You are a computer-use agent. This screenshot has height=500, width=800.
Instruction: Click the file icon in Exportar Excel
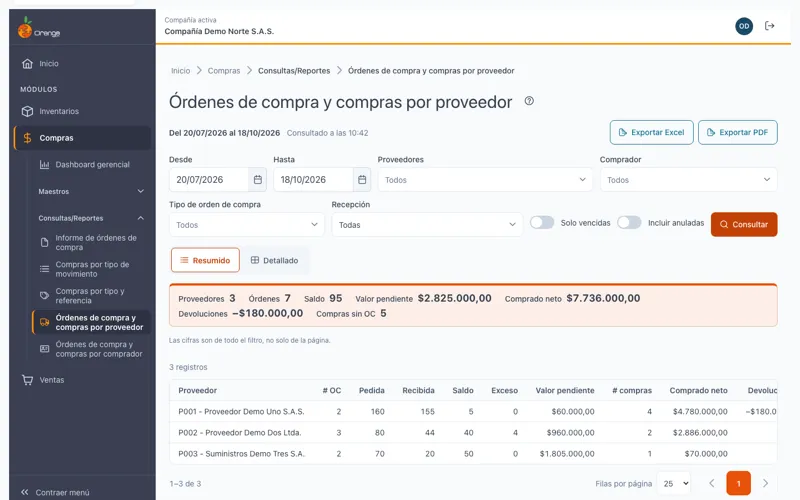click(622, 133)
